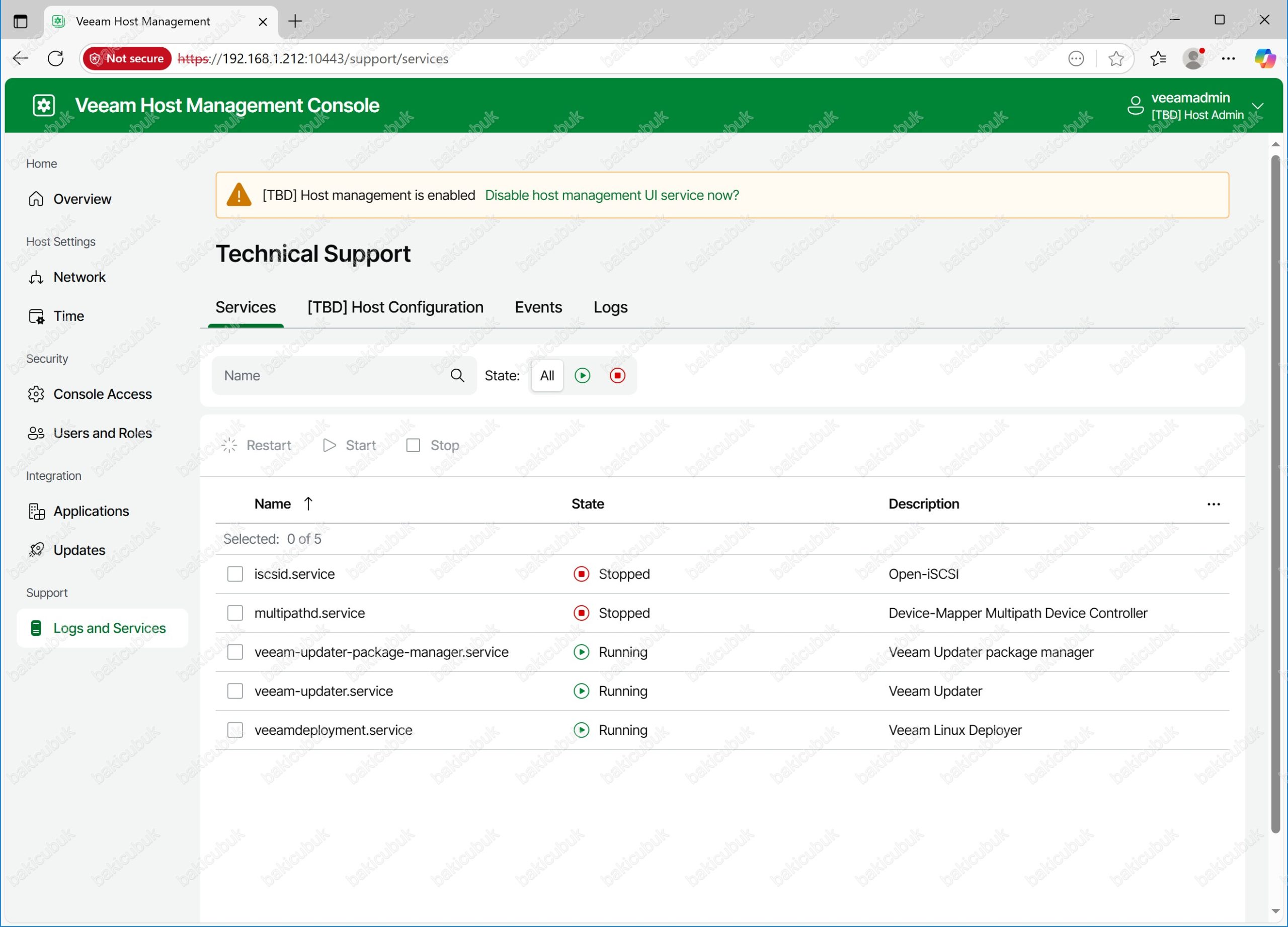
Task: Click the browser back arrow
Action: 21,58
